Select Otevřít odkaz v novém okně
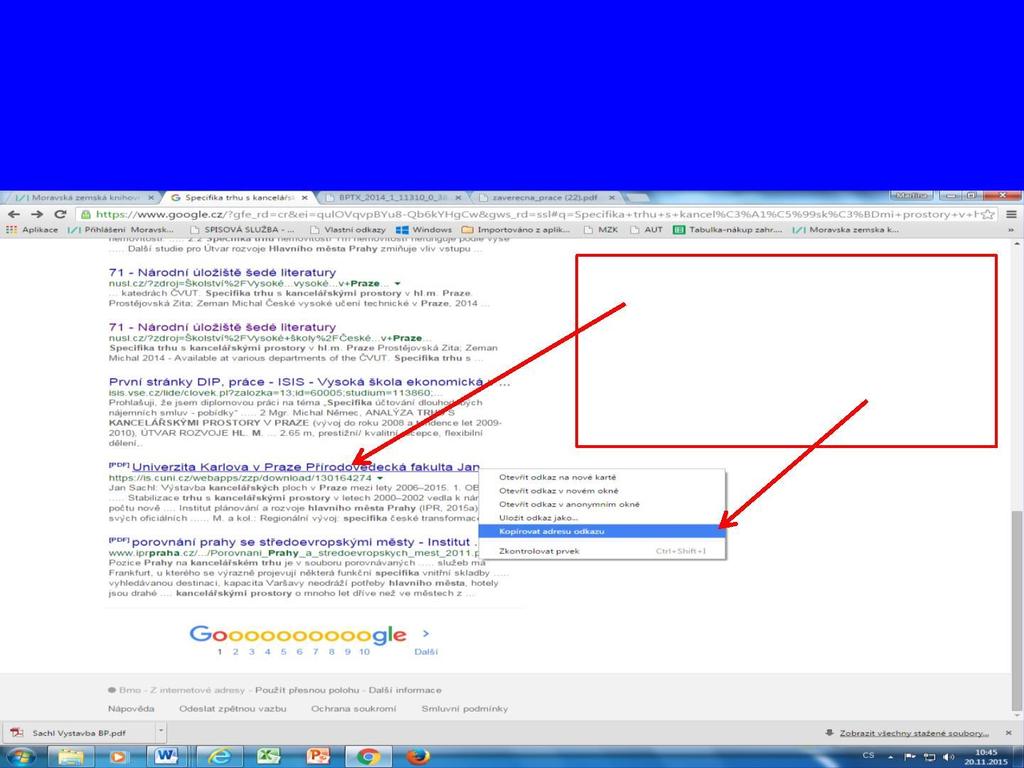 (x=558, y=491)
